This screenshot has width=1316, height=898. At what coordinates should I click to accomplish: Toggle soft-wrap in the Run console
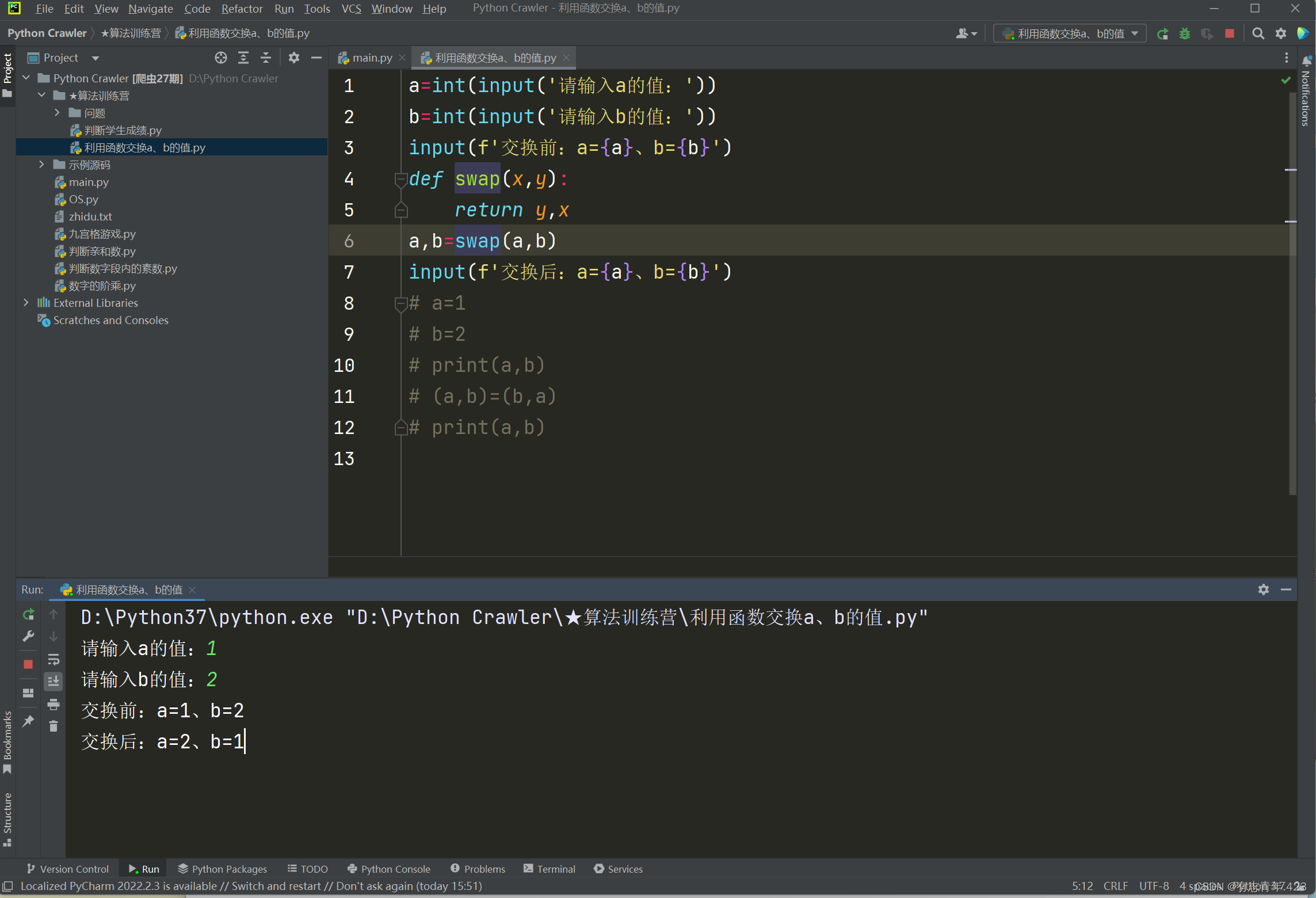click(x=54, y=660)
